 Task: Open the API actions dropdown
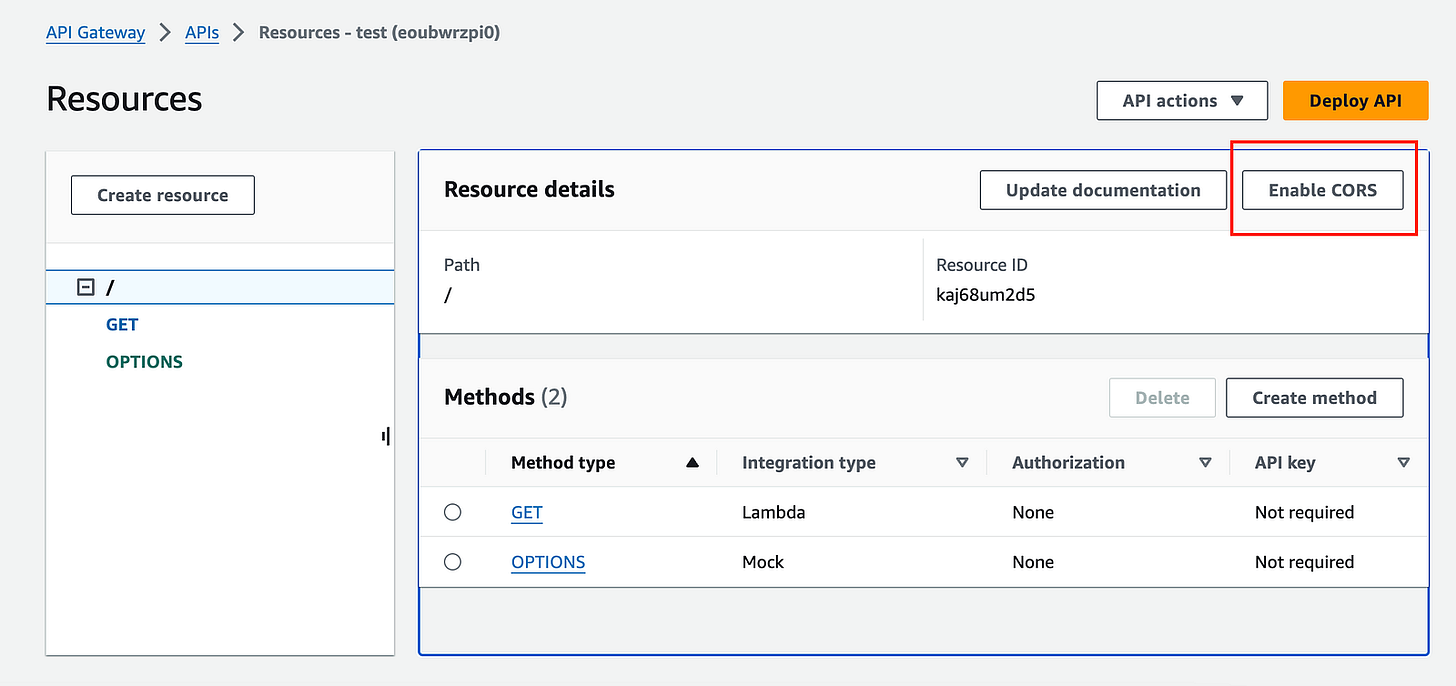1182,101
